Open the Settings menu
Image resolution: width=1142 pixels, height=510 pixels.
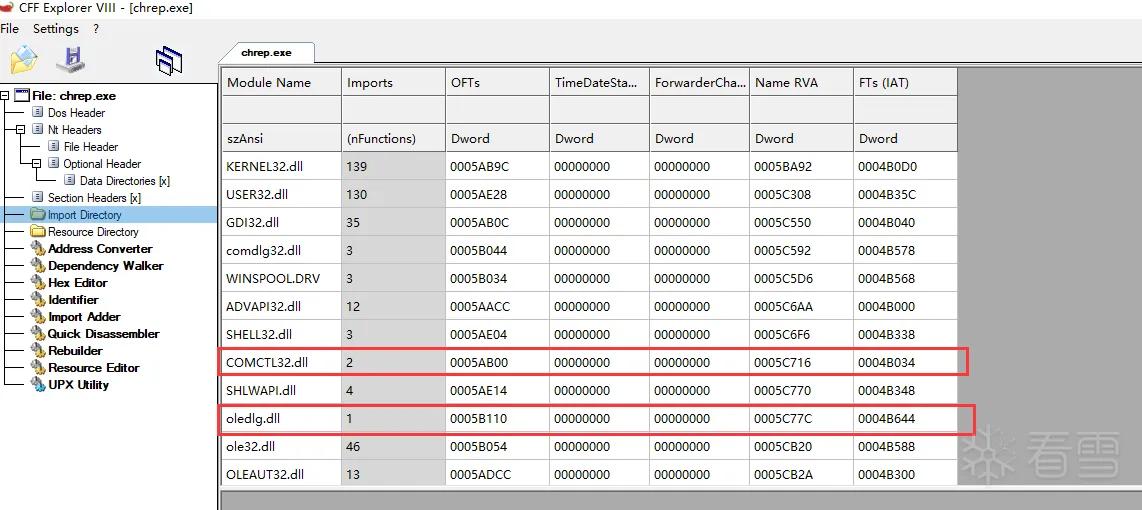(55, 28)
